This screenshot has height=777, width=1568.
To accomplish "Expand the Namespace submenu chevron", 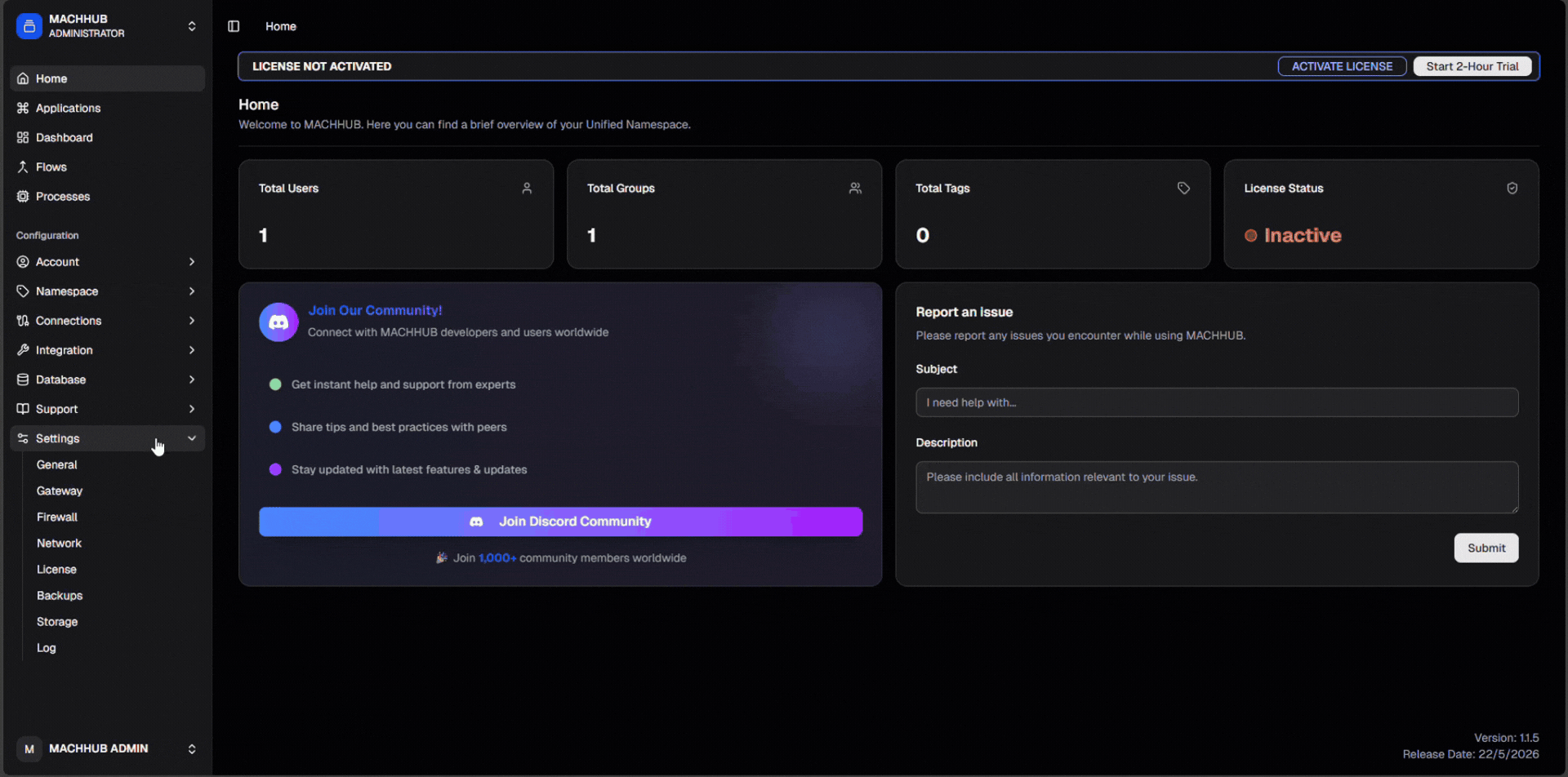I will tap(192, 291).
